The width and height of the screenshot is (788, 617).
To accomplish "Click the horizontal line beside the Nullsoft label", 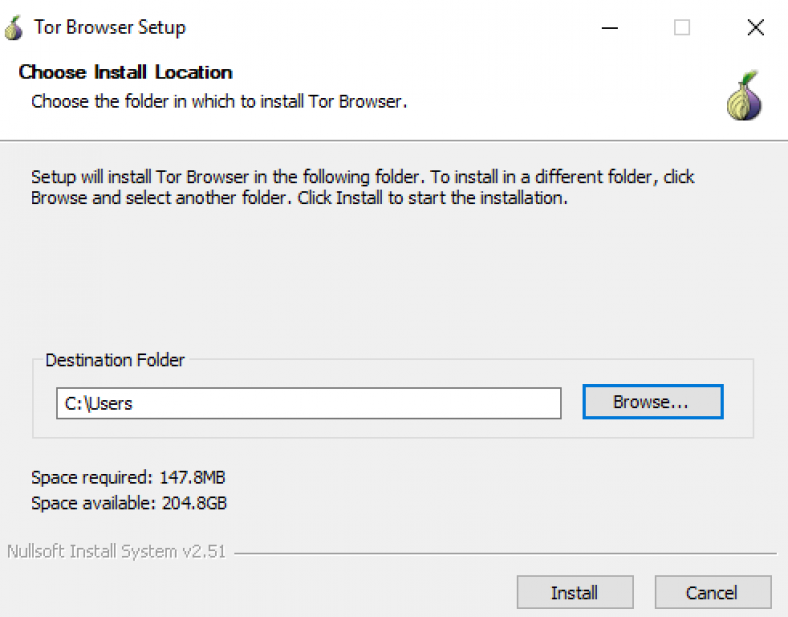I will [500, 553].
